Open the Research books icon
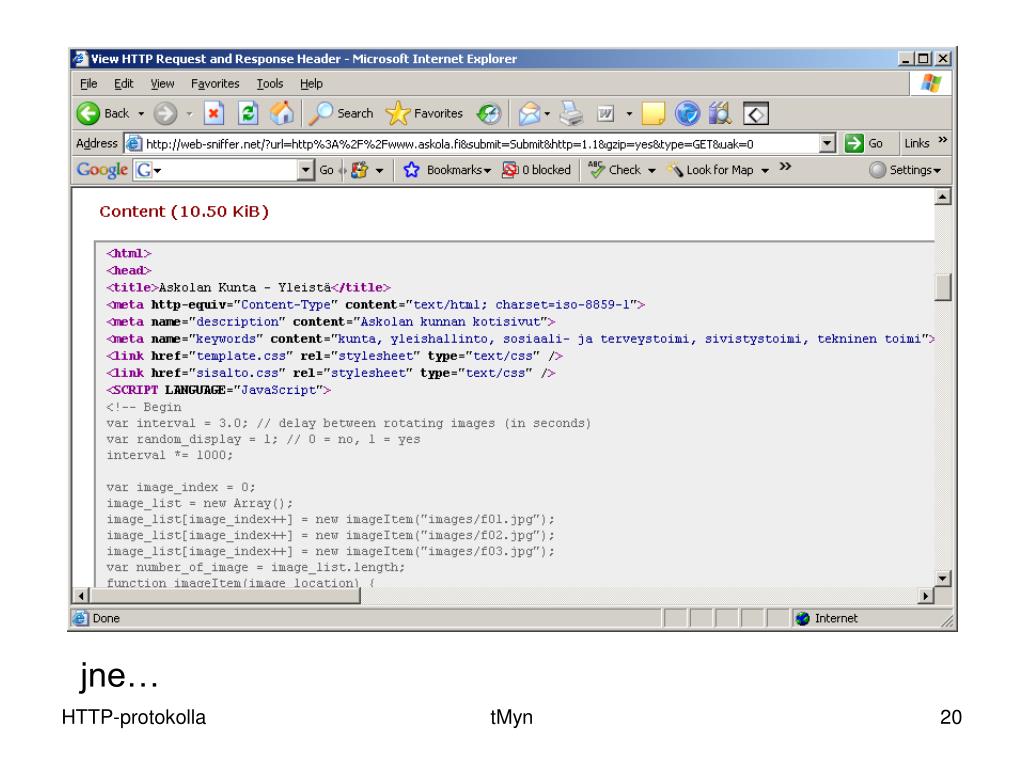This screenshot has width=1024, height=768. 720,114
